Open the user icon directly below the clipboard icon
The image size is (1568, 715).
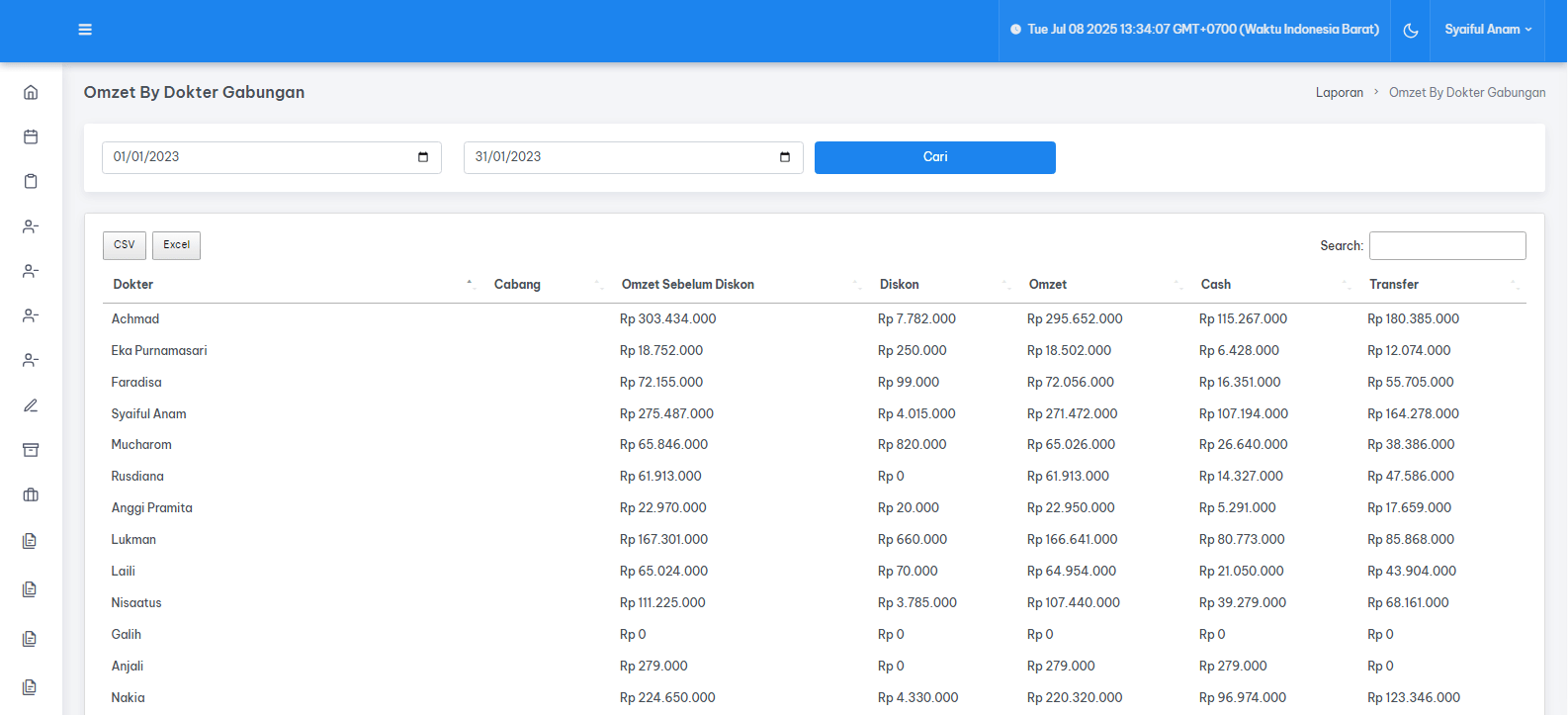[31, 226]
